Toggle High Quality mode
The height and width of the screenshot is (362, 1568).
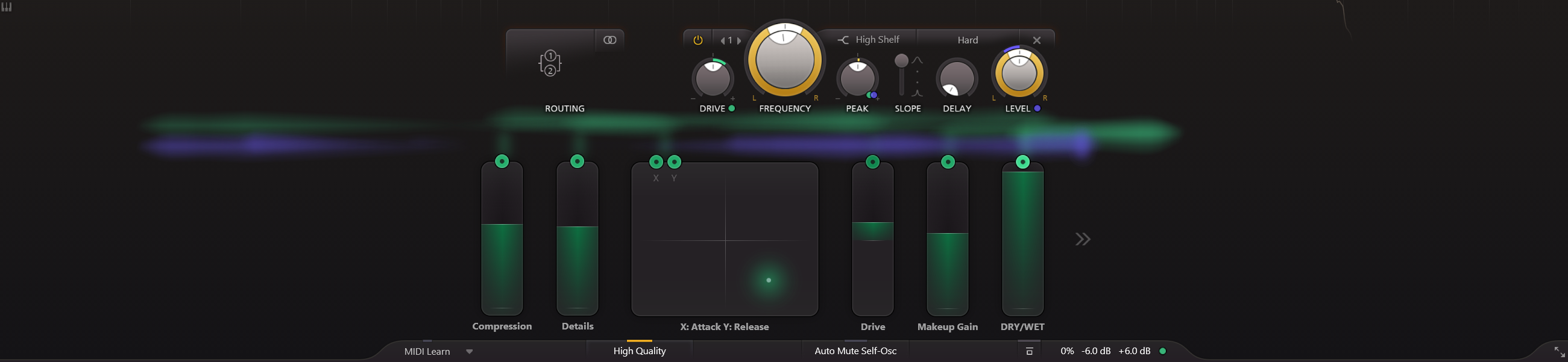[x=639, y=351]
